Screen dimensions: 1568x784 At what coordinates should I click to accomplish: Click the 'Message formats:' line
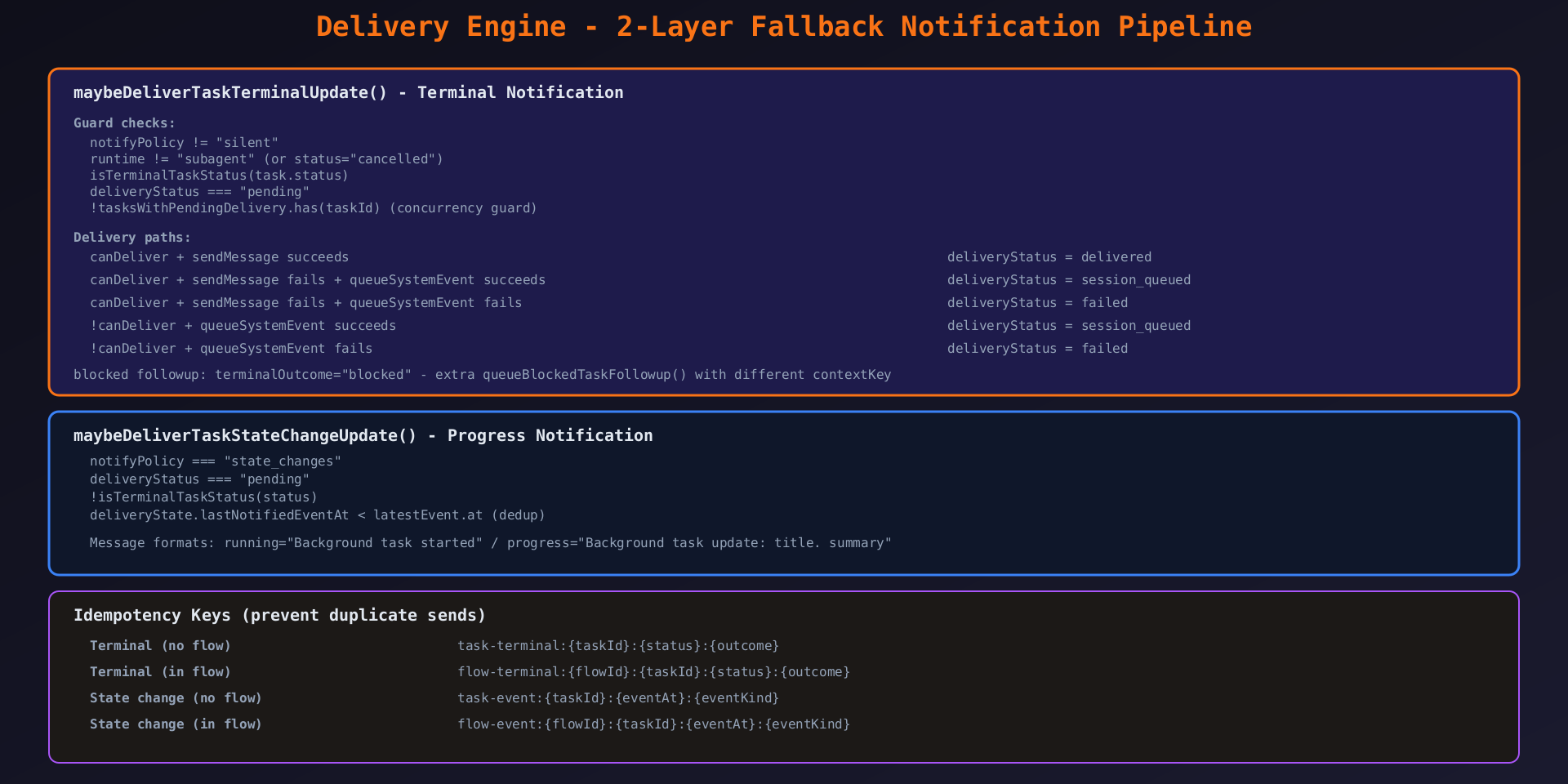(491, 542)
